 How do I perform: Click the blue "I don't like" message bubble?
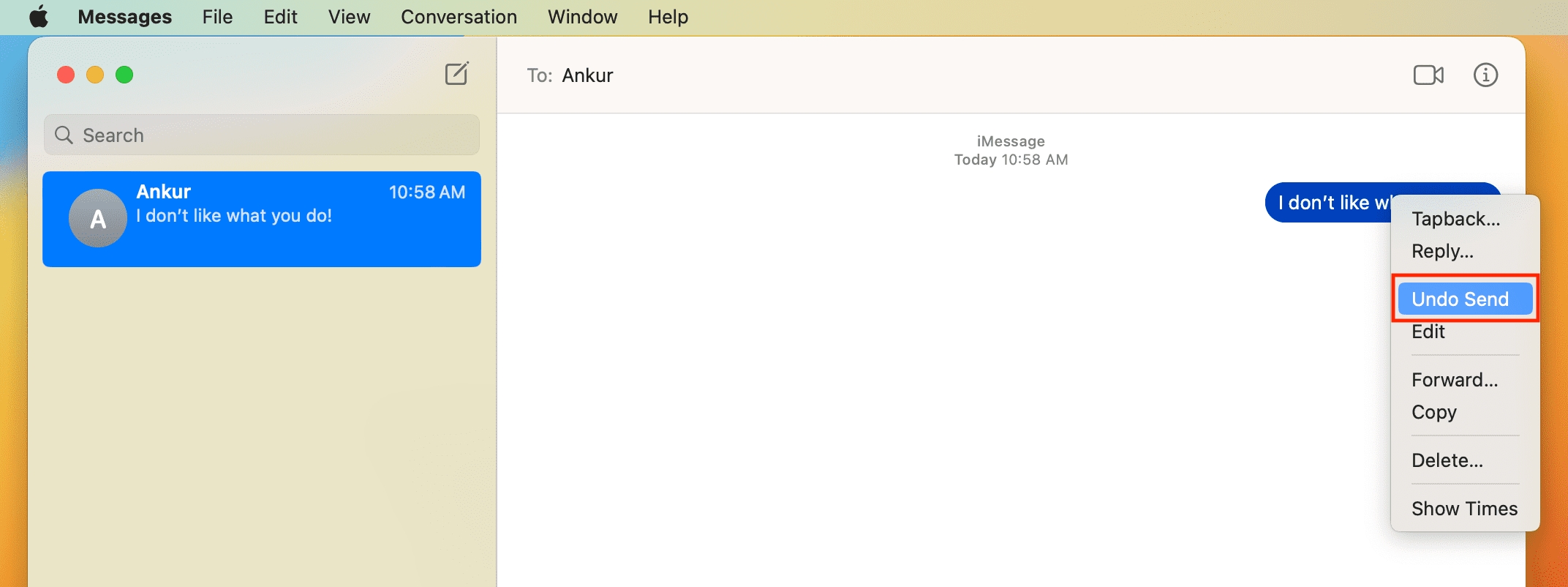tap(1327, 202)
